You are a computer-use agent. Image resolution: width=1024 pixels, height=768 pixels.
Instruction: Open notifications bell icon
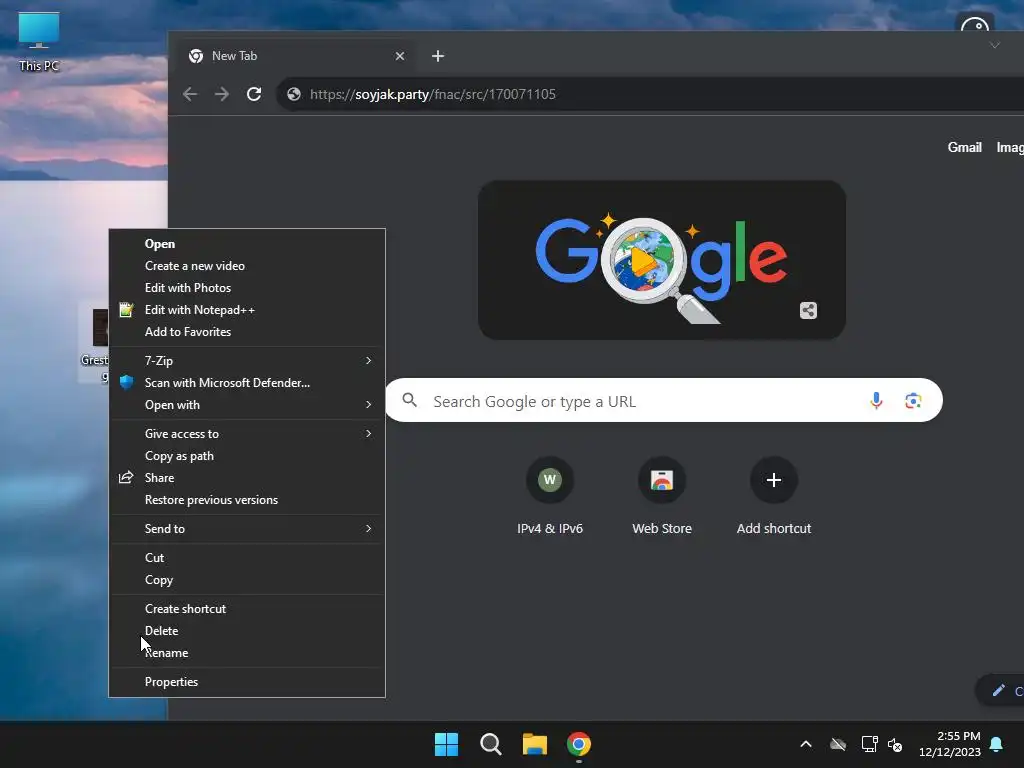pyautogui.click(x=997, y=744)
